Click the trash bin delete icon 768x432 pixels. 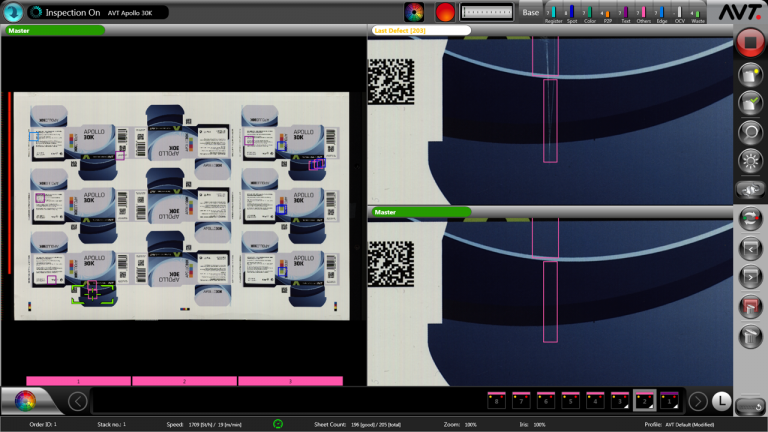[x=750, y=336]
